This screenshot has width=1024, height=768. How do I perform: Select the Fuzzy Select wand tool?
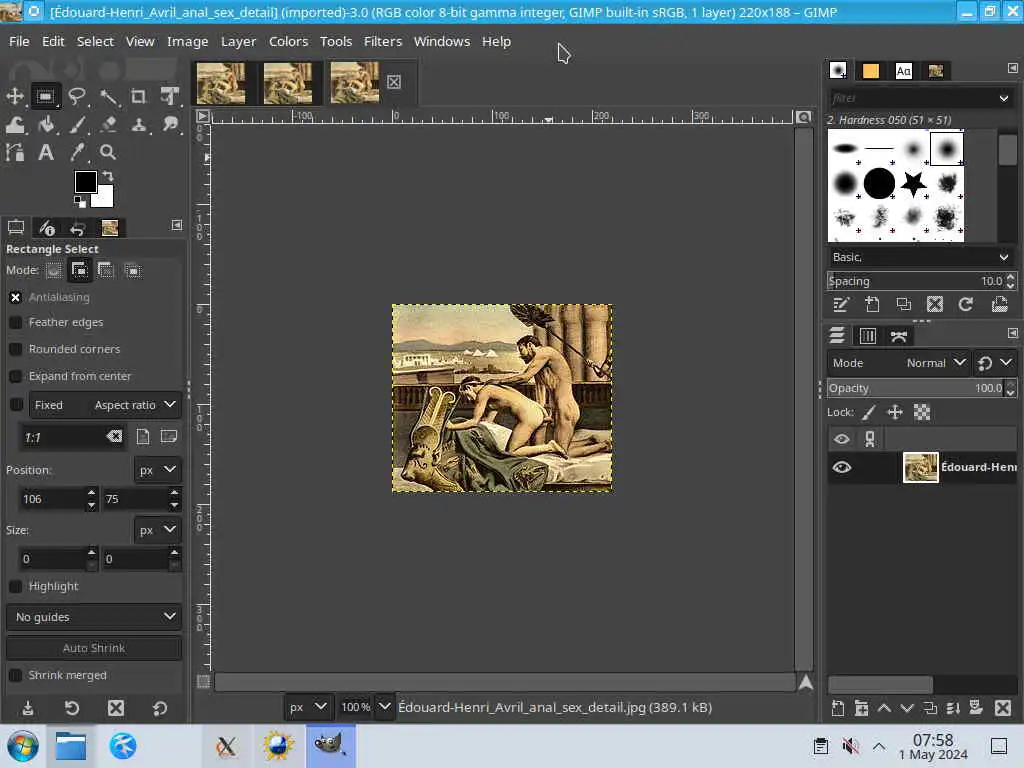pos(108,97)
